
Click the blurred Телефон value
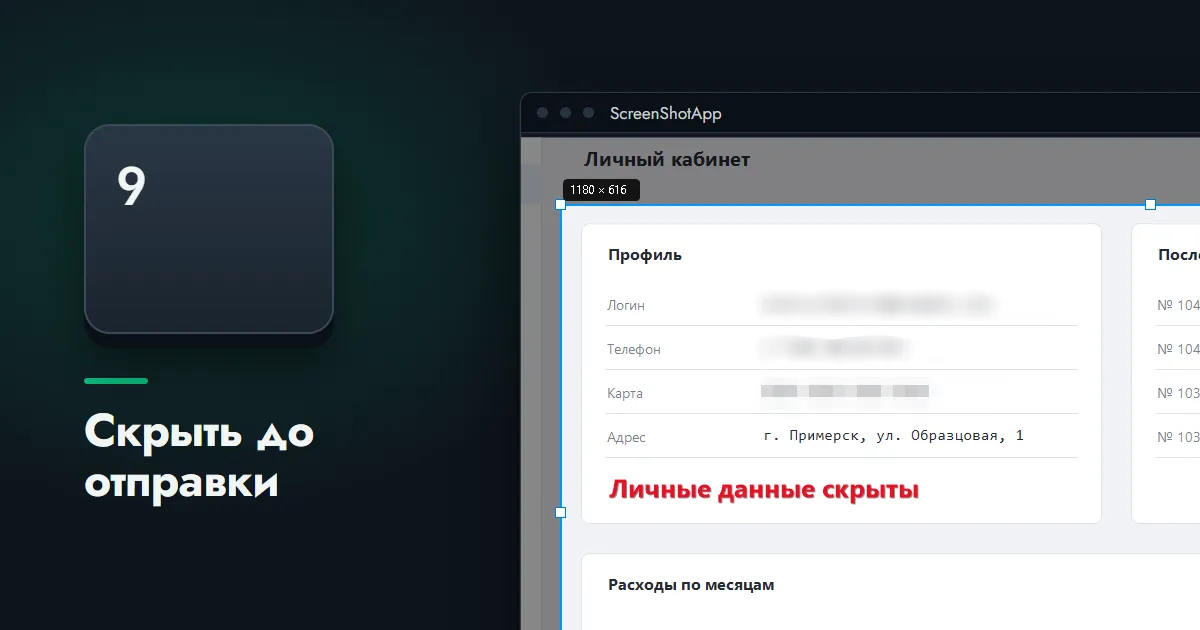tap(834, 348)
